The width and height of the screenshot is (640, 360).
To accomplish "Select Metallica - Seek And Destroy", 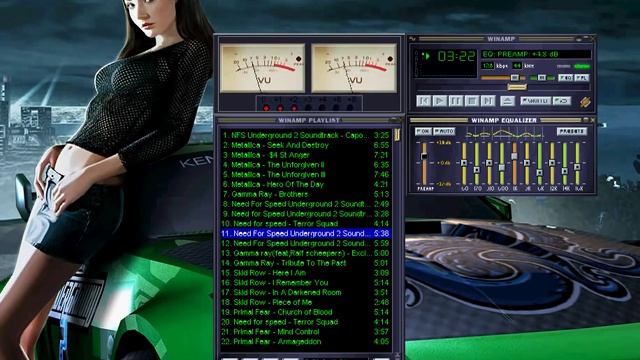I will point(305,145).
